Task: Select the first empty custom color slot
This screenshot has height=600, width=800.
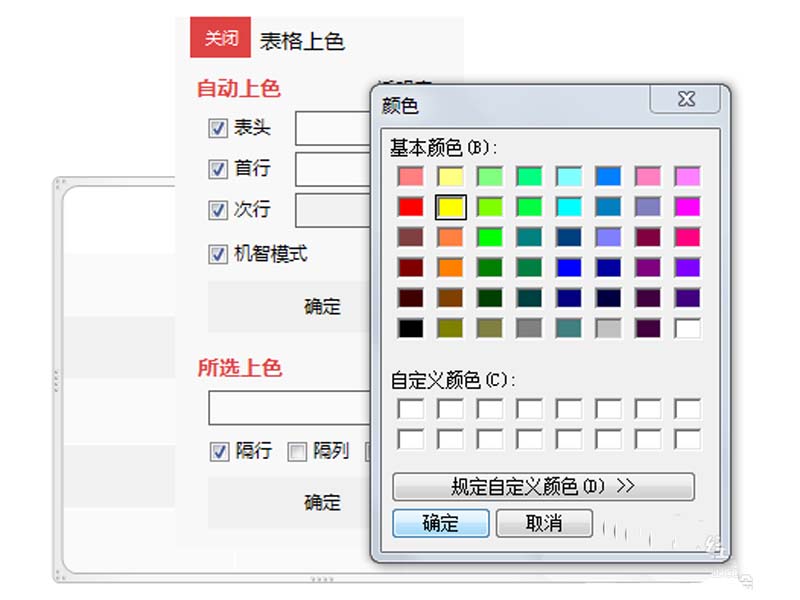Action: (410, 408)
